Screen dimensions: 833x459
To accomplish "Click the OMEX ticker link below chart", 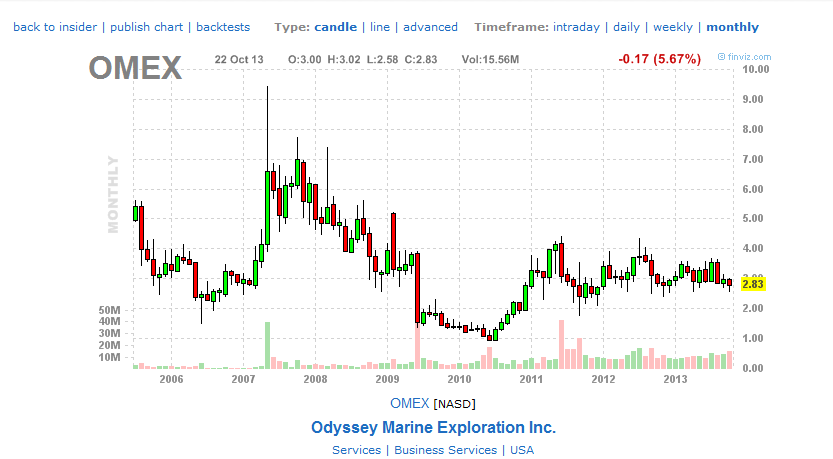I will coord(410,403).
